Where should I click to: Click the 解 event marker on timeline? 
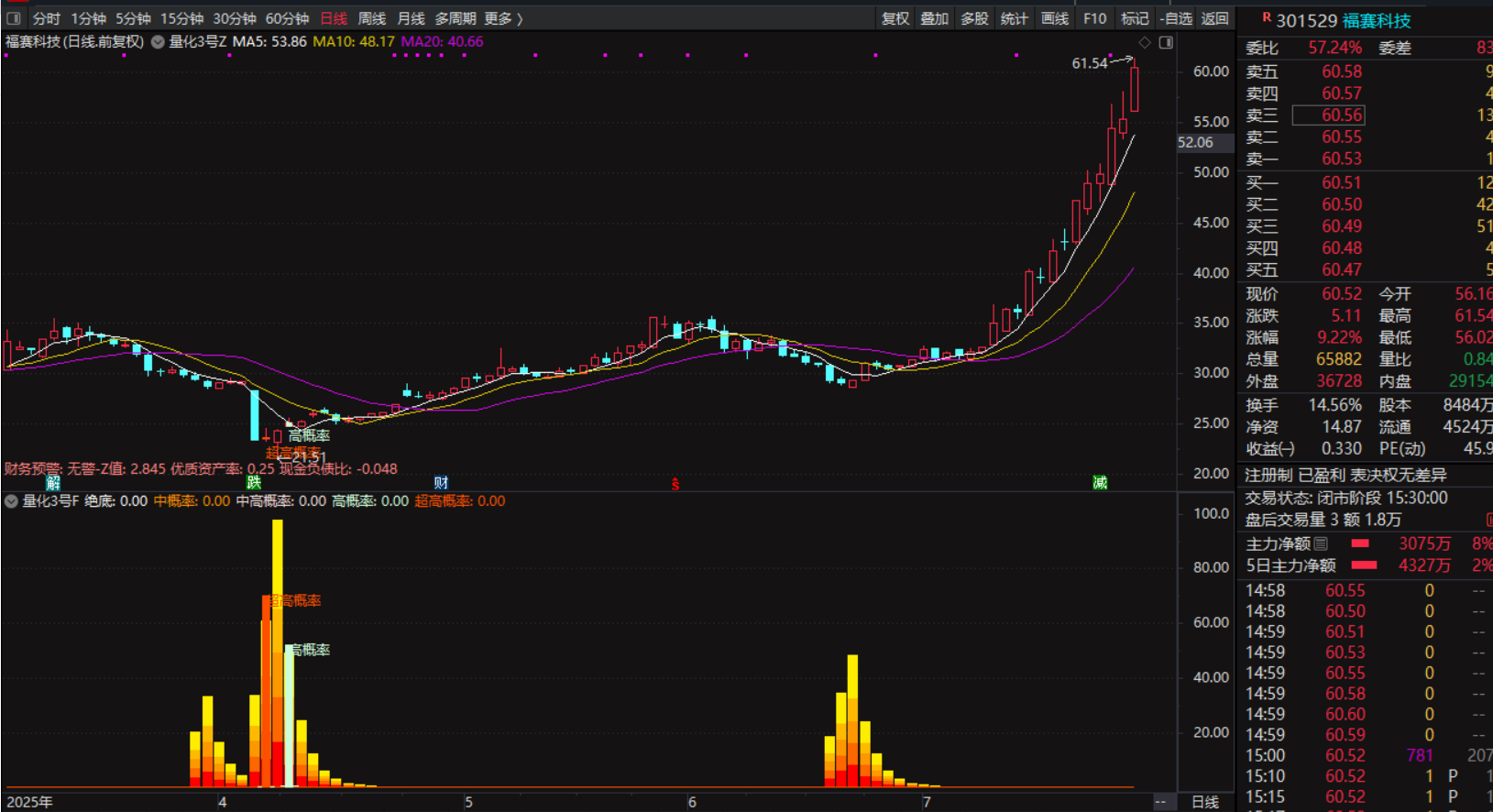pyautogui.click(x=53, y=483)
